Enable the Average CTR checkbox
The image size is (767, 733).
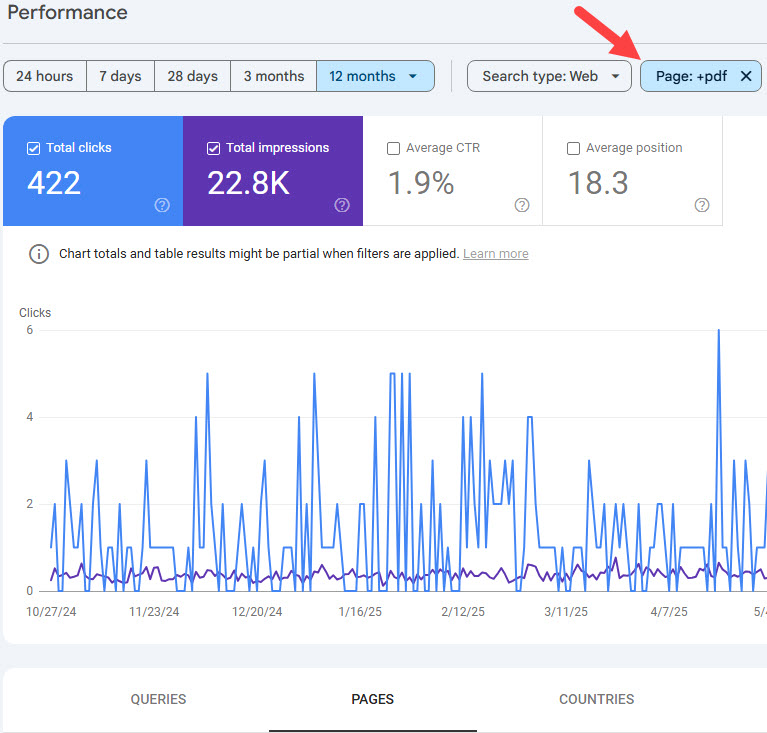pyautogui.click(x=393, y=148)
